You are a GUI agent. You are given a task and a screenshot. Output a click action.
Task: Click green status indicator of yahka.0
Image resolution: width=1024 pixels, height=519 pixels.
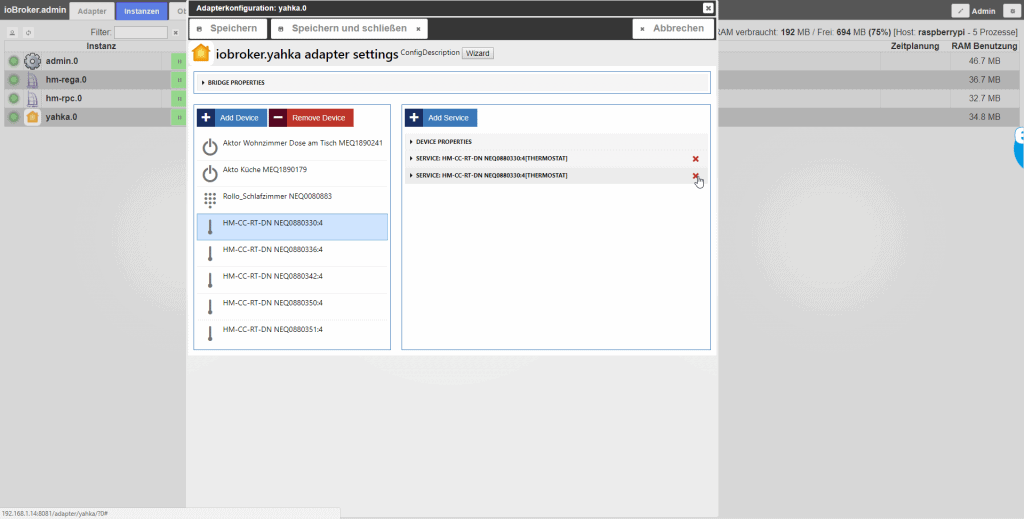[x=14, y=118]
